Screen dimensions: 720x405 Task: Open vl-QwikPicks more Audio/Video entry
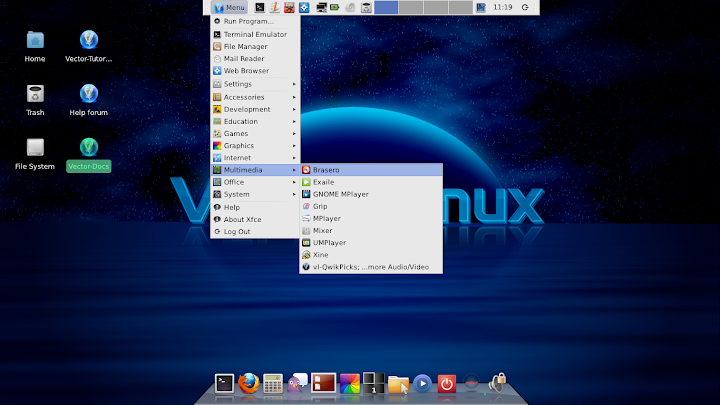tap(371, 267)
